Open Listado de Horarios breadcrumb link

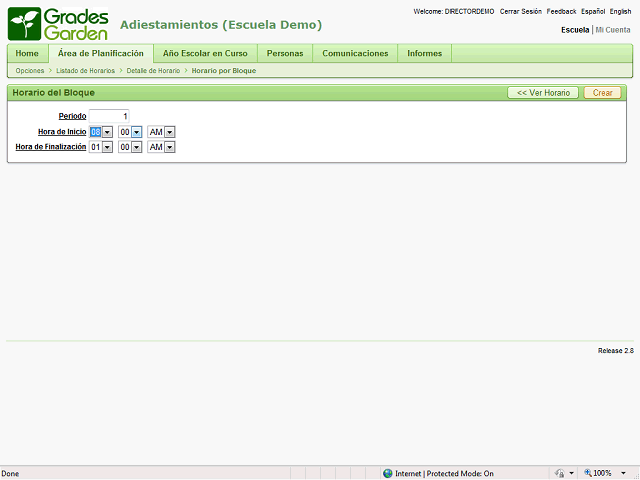85,71
